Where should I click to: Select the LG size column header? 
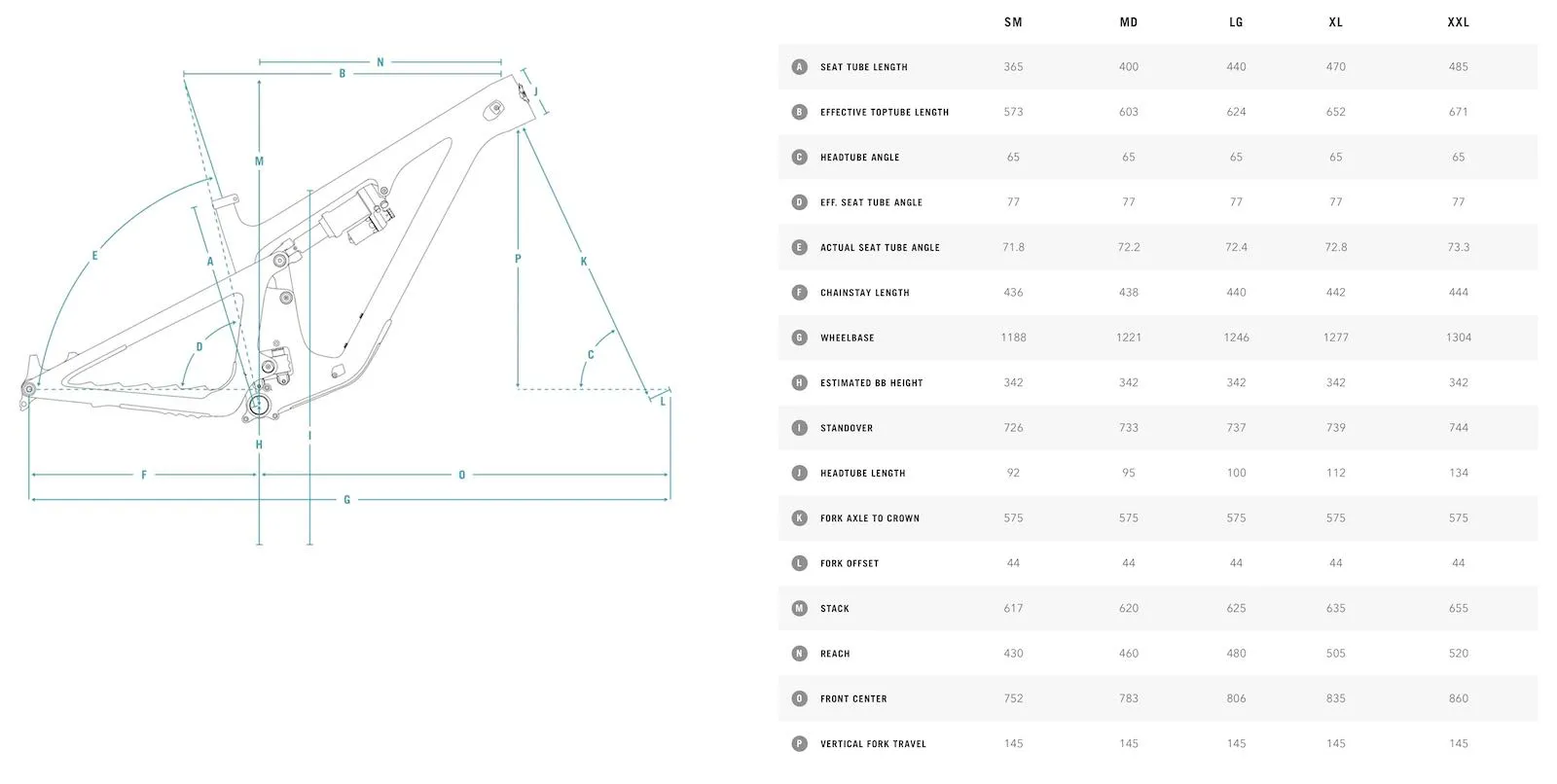click(x=1236, y=22)
